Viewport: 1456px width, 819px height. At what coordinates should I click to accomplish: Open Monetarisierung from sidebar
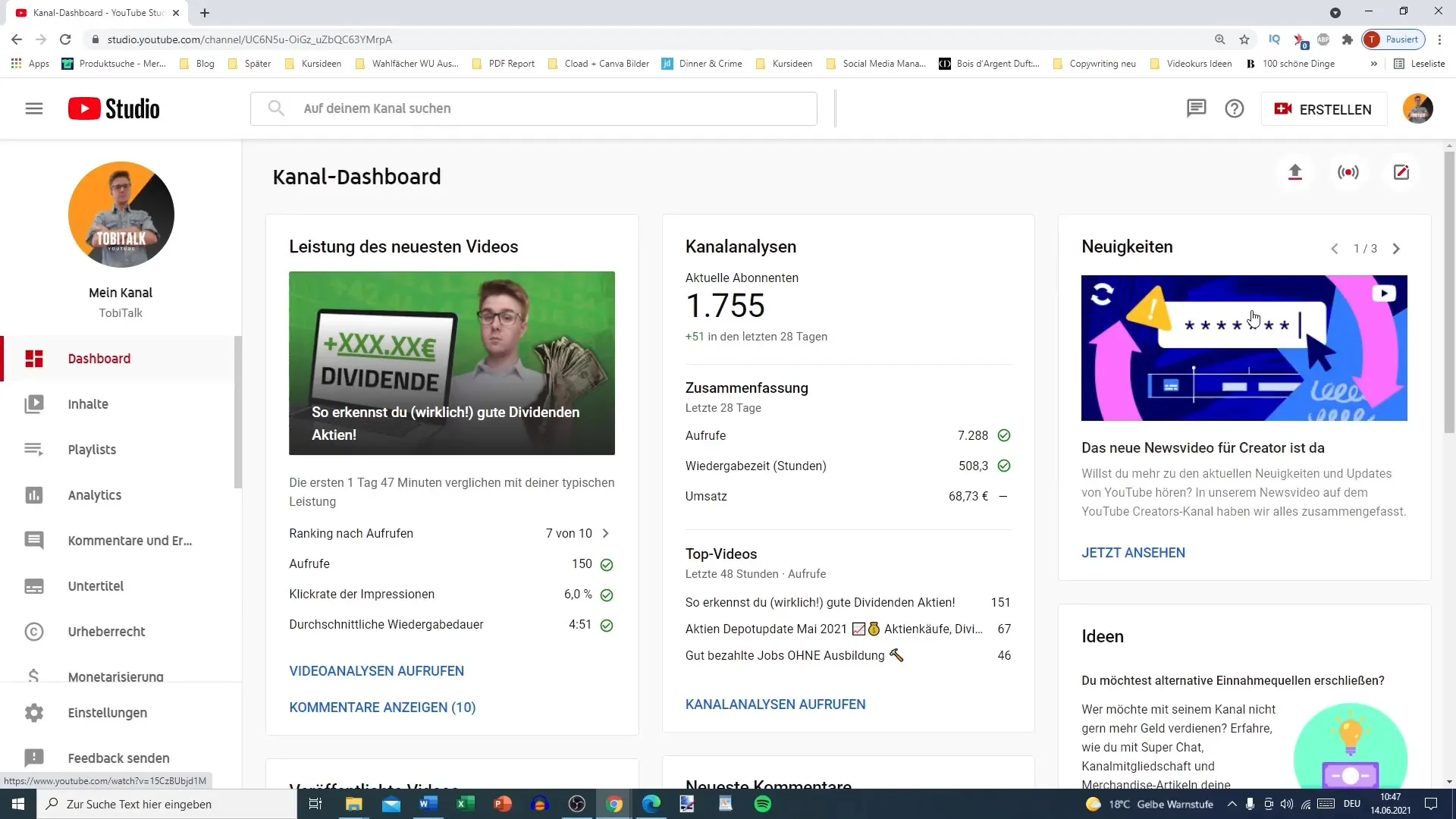(115, 677)
